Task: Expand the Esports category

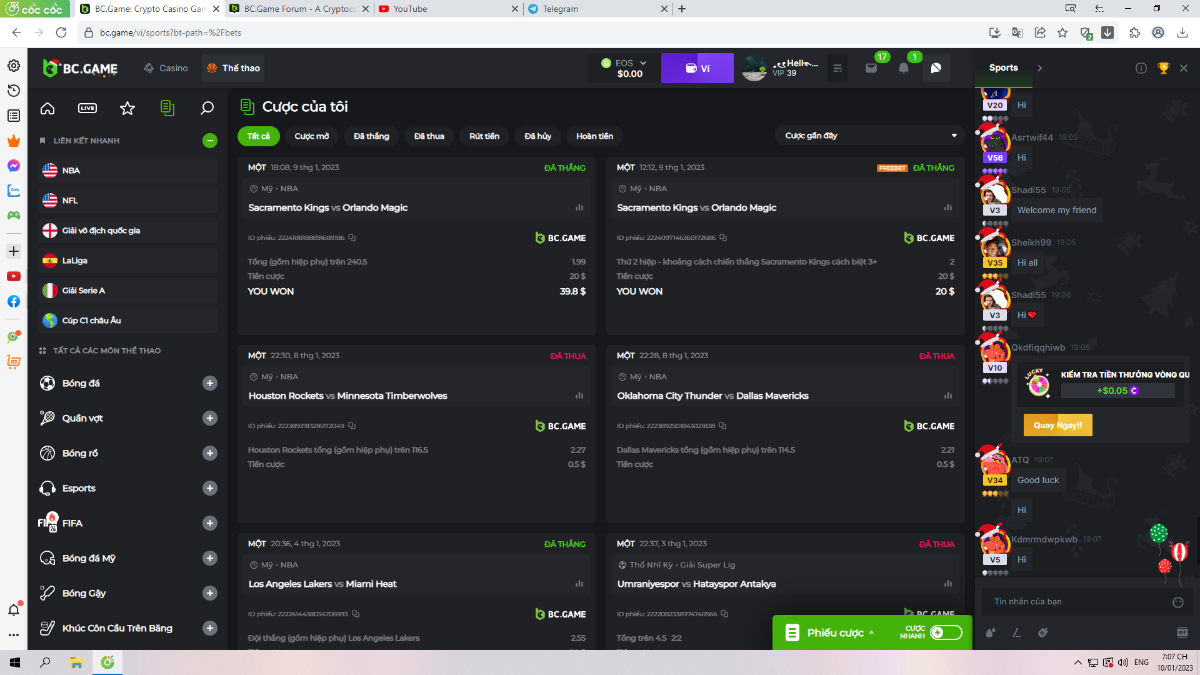Action: point(210,488)
